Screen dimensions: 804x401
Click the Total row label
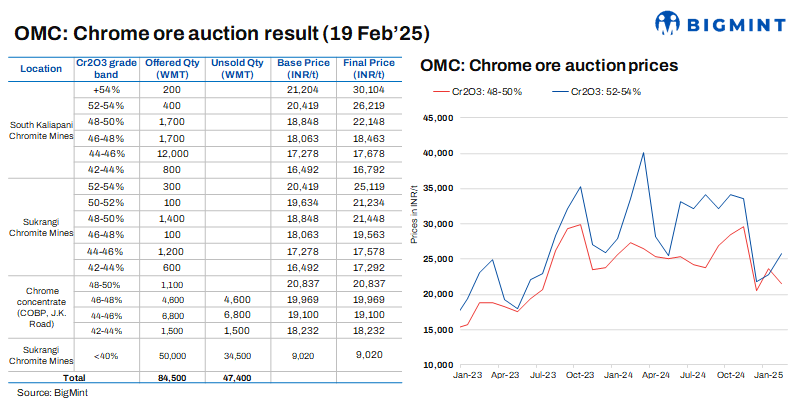(x=73, y=379)
